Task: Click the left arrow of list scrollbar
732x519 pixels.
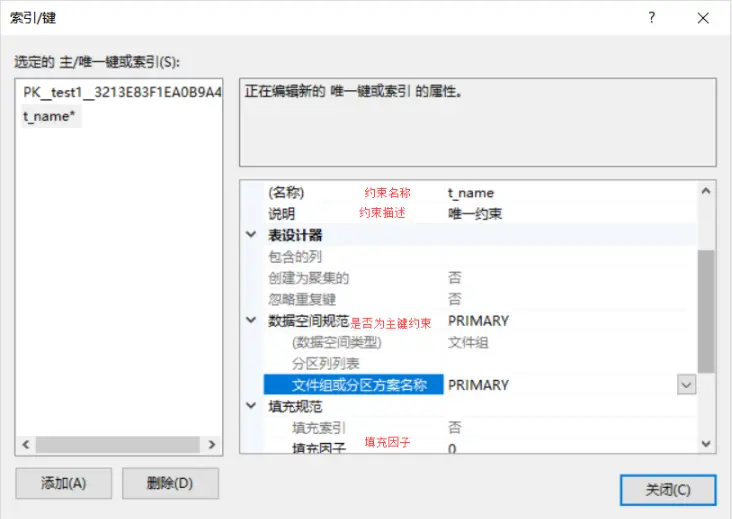Action: point(26,444)
